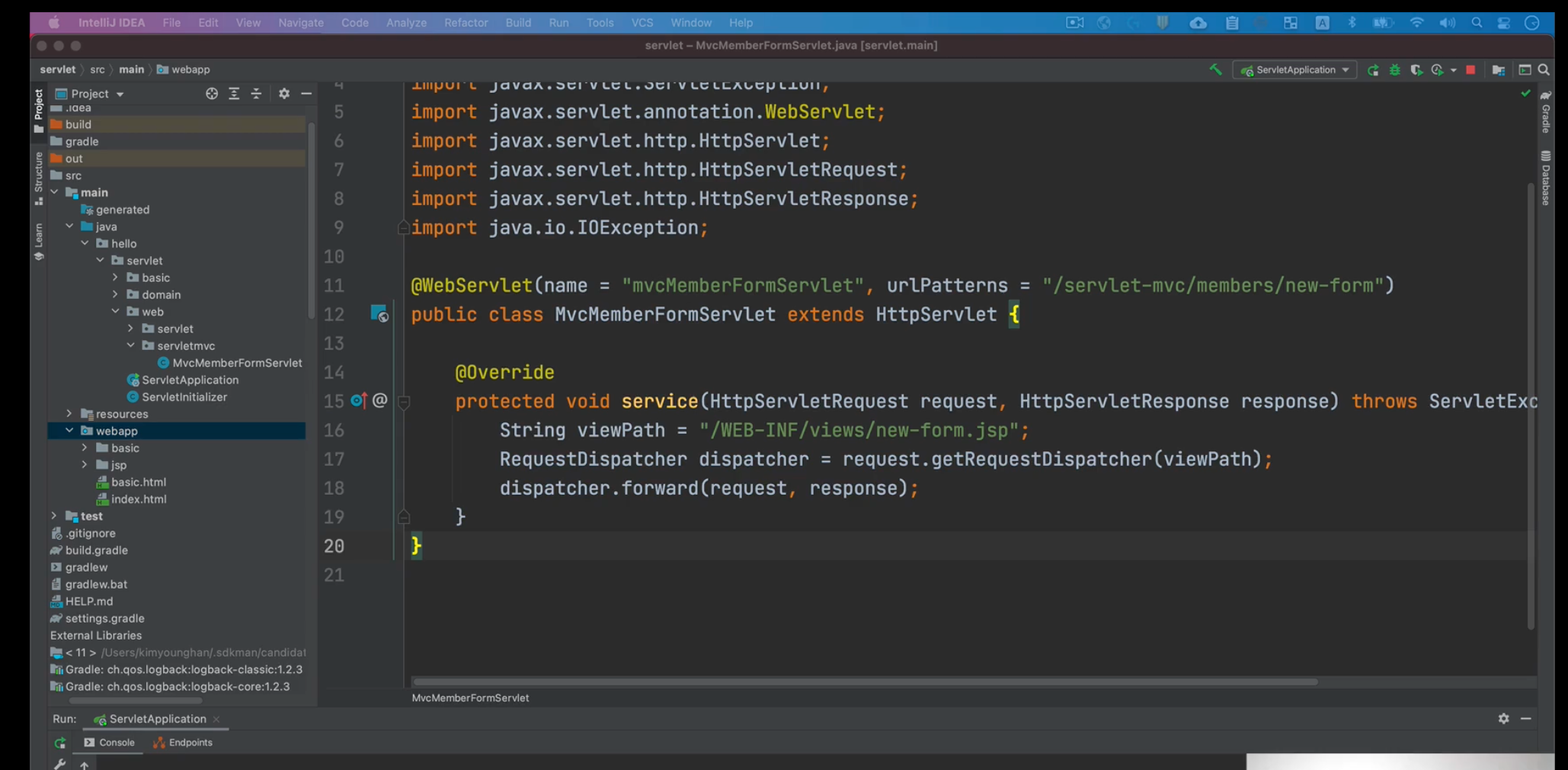
Task: Click the Profiler run icon in toolbar
Action: click(1437, 70)
